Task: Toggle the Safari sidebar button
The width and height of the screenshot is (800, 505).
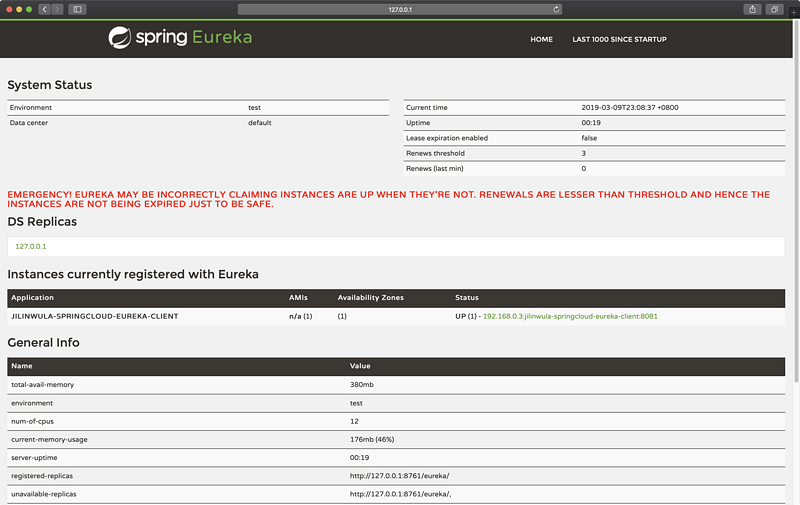Action: coord(78,9)
